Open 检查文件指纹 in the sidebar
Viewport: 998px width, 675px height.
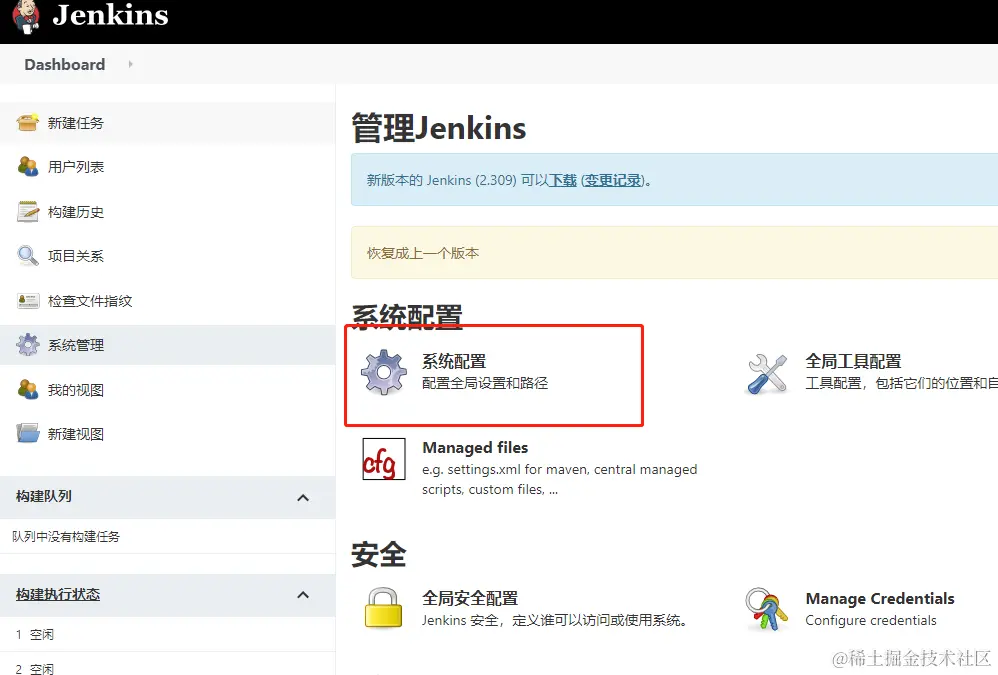(x=90, y=301)
